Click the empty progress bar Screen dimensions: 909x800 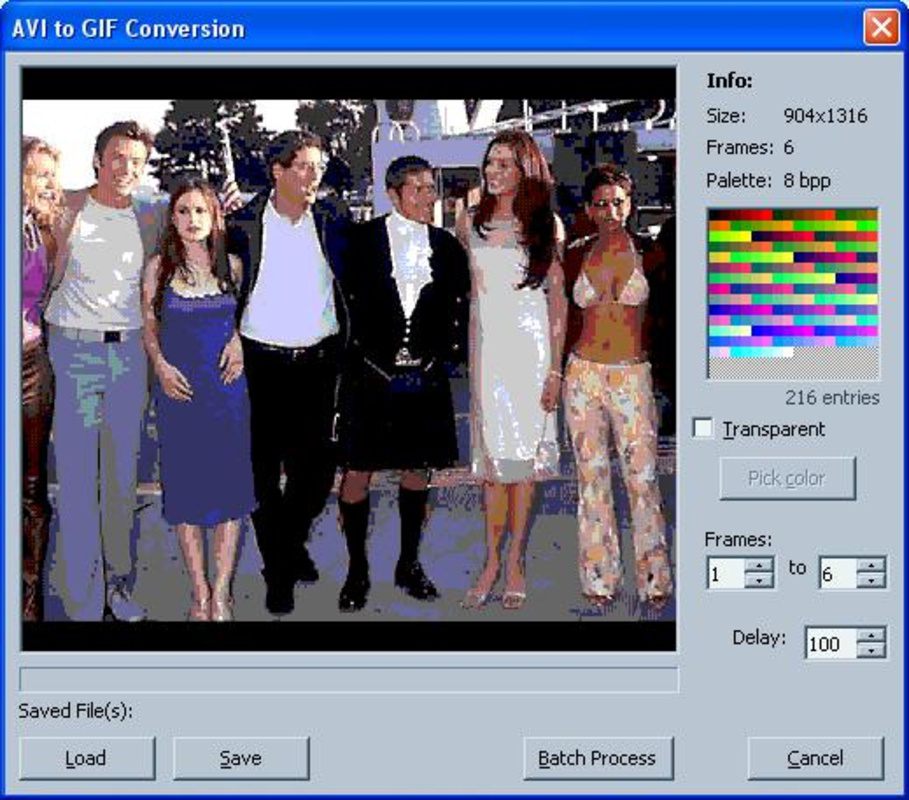[x=349, y=679]
